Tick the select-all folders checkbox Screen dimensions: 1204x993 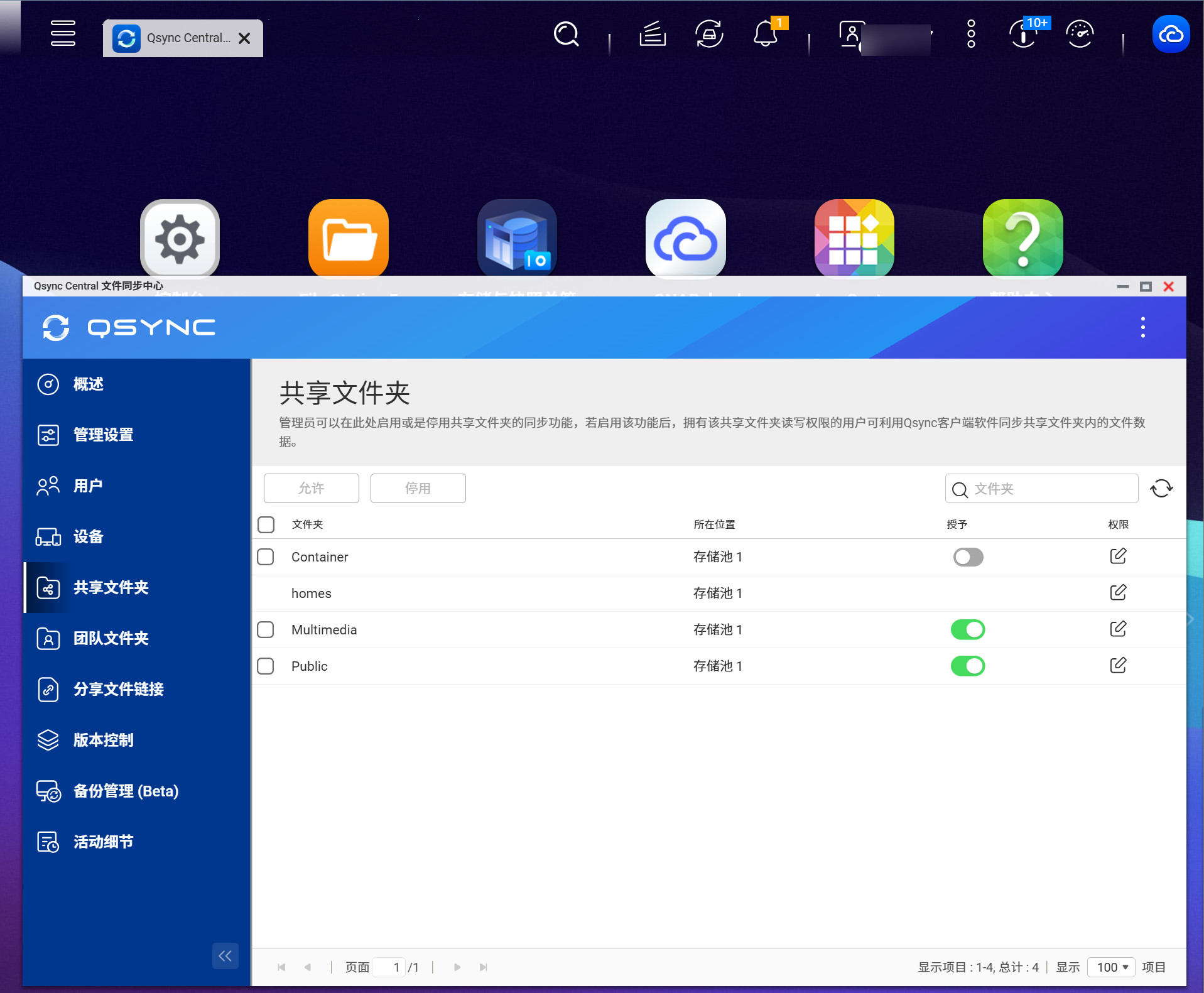pos(266,524)
